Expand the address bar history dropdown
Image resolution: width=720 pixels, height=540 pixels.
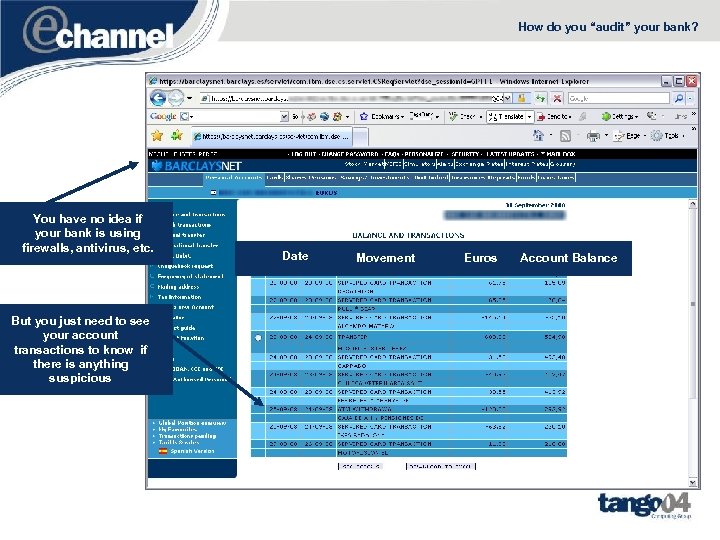point(507,98)
